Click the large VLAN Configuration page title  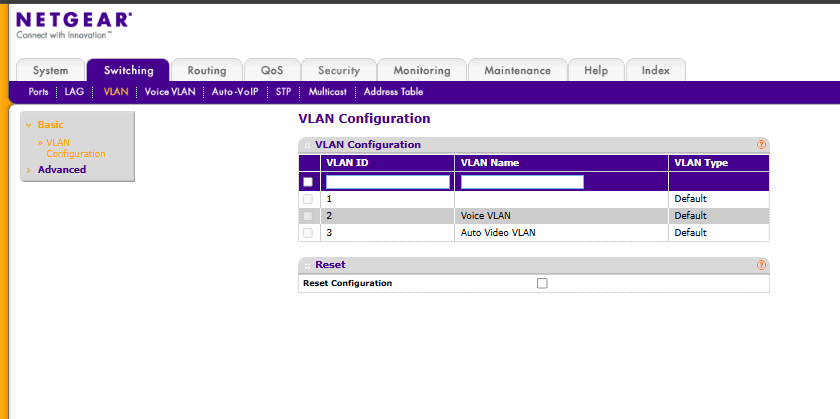364,118
